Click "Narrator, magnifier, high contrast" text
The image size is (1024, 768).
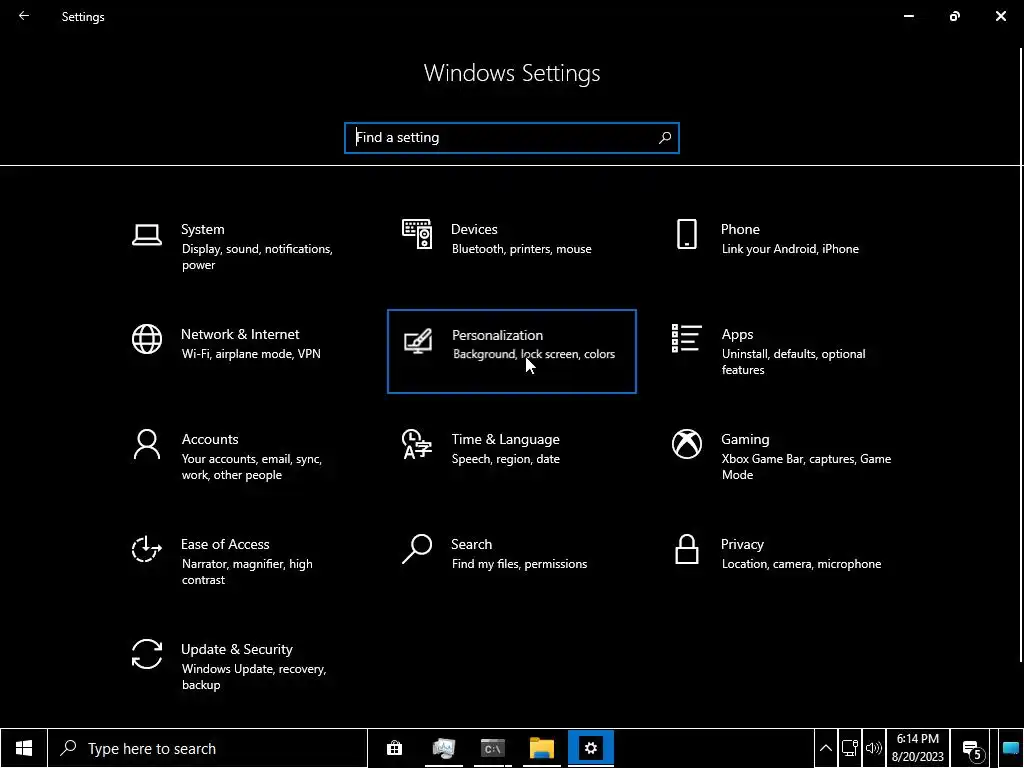point(247,572)
